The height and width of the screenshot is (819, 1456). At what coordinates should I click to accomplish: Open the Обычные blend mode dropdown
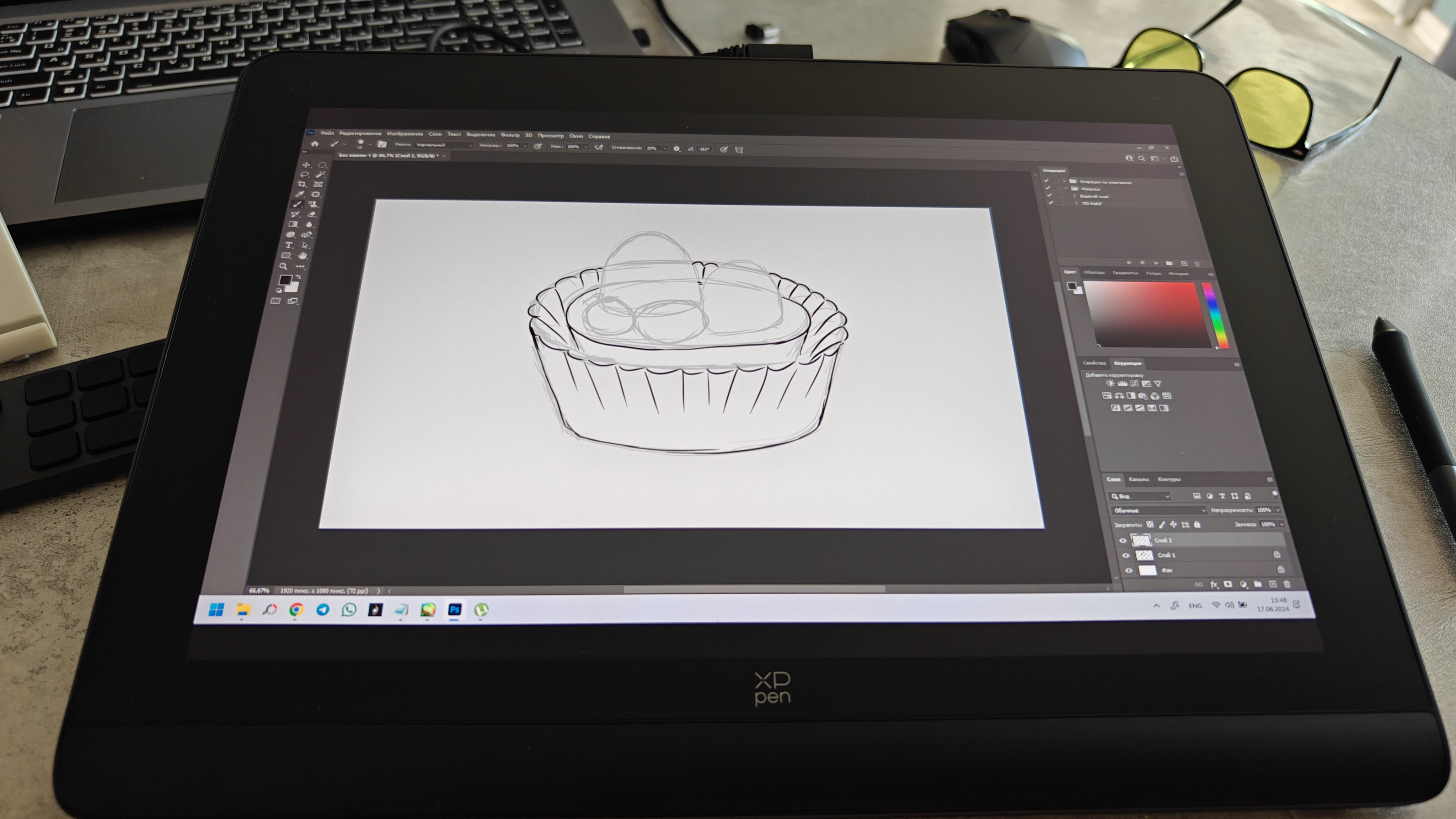tap(1157, 510)
